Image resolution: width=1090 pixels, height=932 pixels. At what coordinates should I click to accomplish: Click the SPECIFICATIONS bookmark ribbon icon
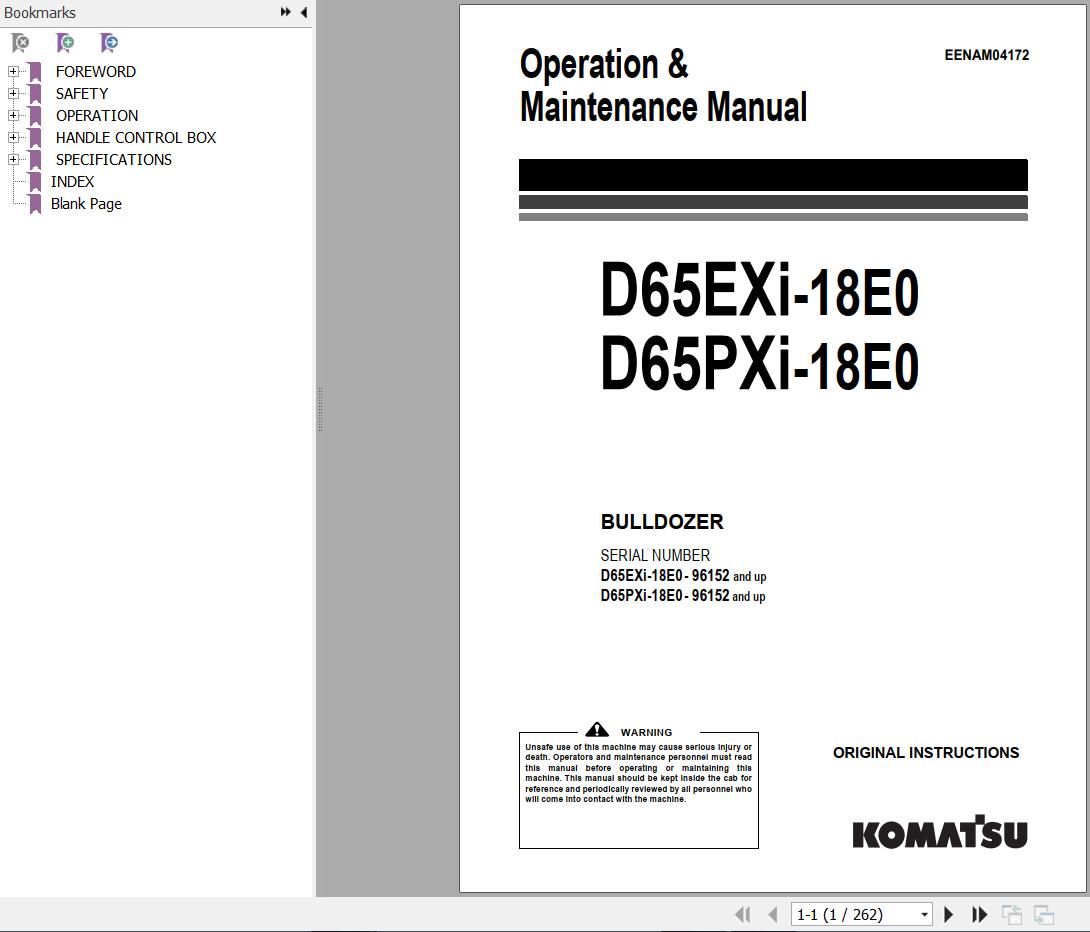coord(35,159)
